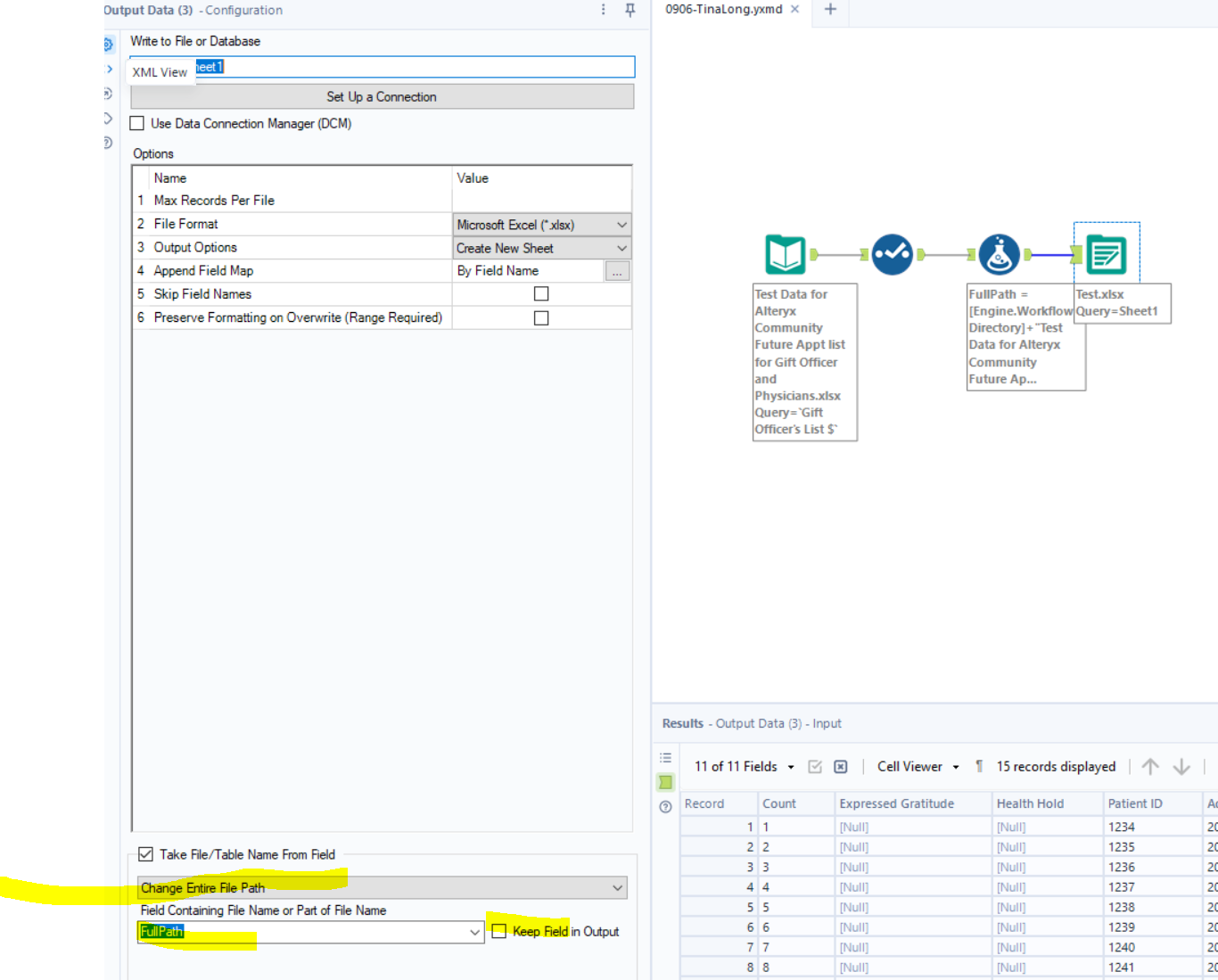The height and width of the screenshot is (980, 1218).
Task: Enable Use Data Connection Manager checkbox
Action: coord(137,124)
